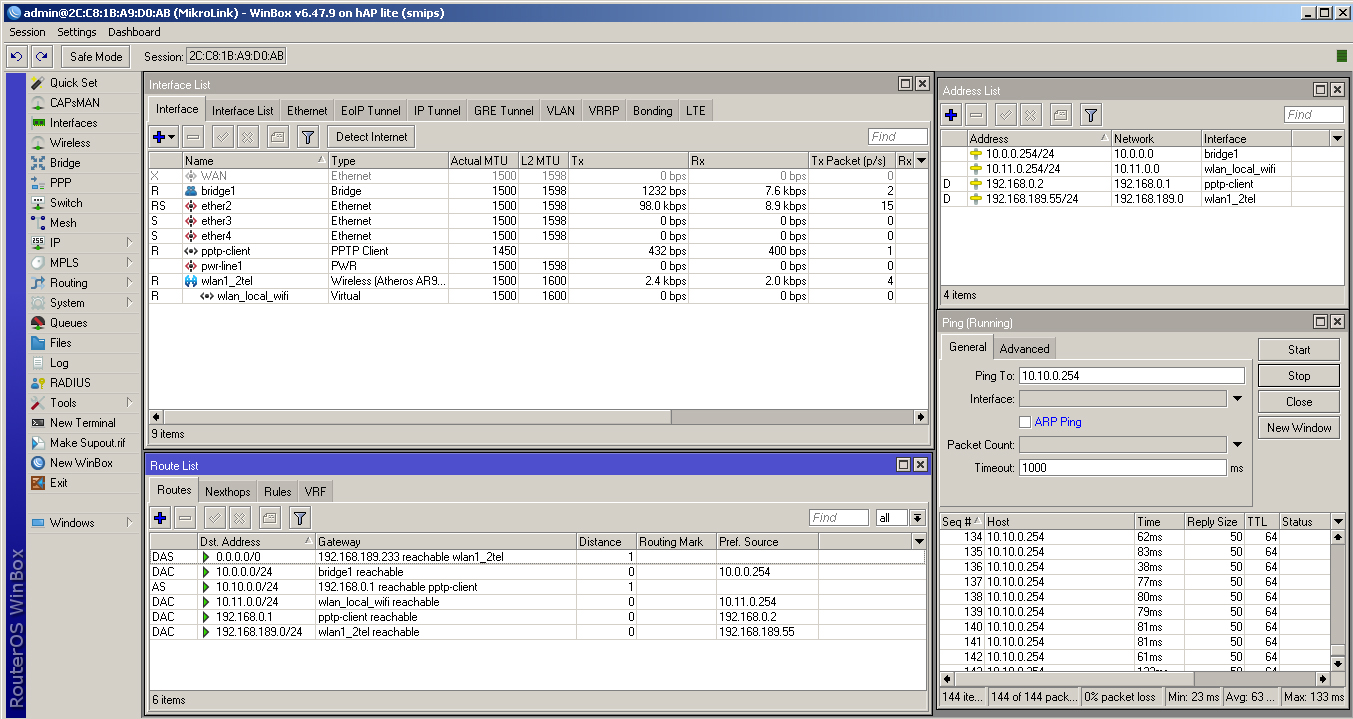This screenshot has height=719, width=1353.
Task: Toggle the ARP Ping checkbox
Action: point(1025,422)
